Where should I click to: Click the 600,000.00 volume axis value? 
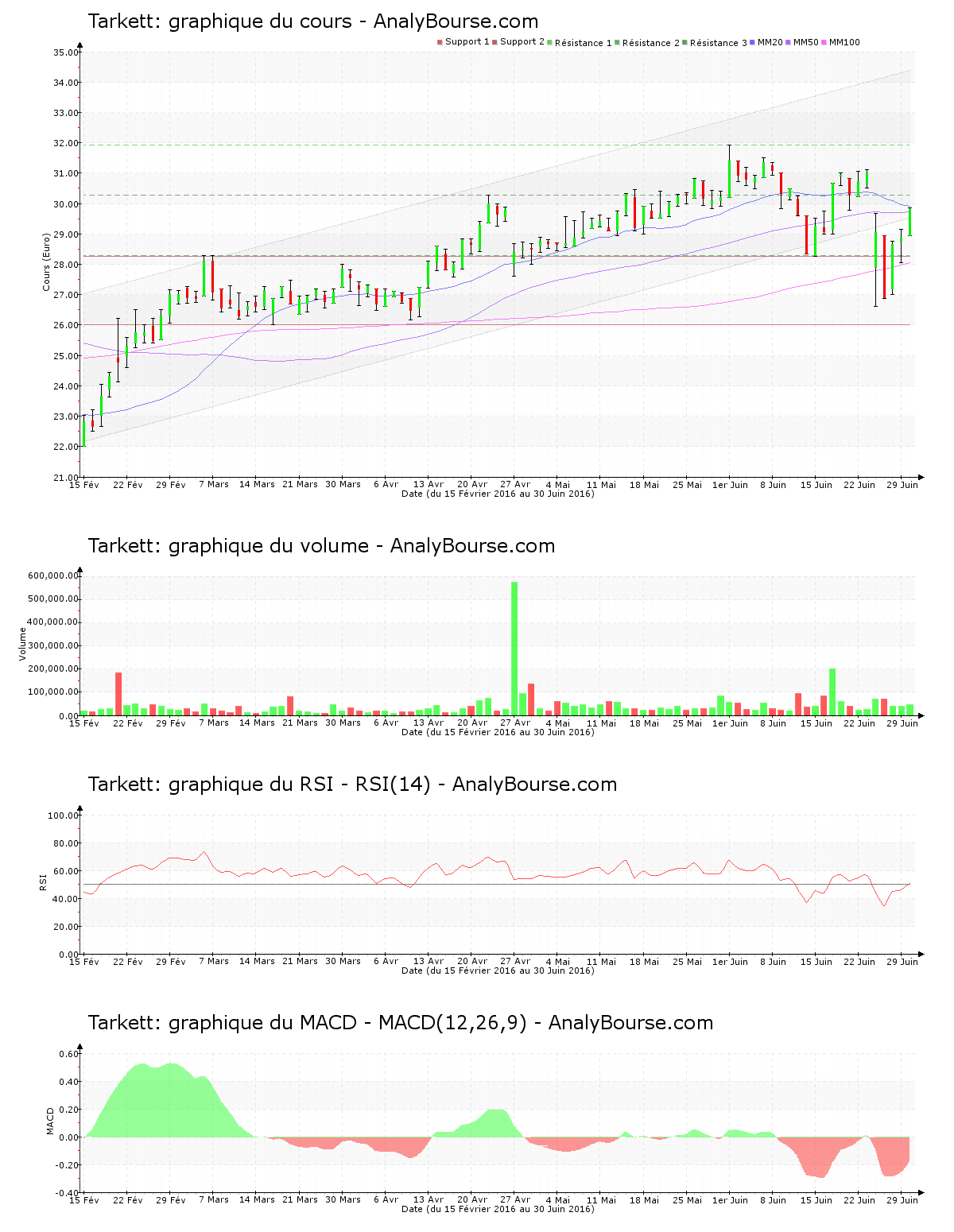[52, 575]
